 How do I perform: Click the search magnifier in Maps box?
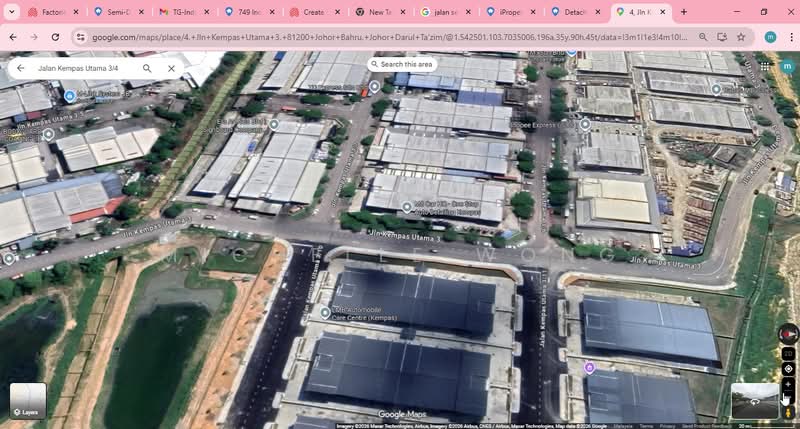point(147,69)
